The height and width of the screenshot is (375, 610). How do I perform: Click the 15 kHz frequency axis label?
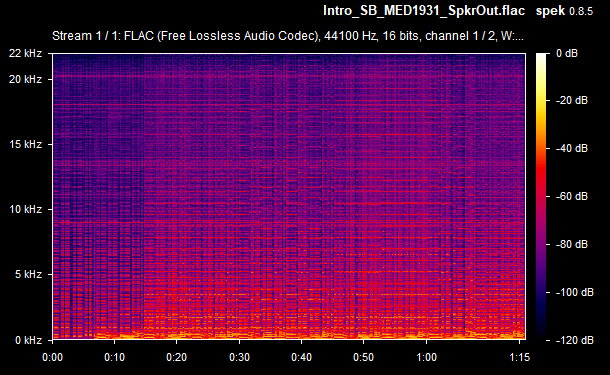pos(25,144)
